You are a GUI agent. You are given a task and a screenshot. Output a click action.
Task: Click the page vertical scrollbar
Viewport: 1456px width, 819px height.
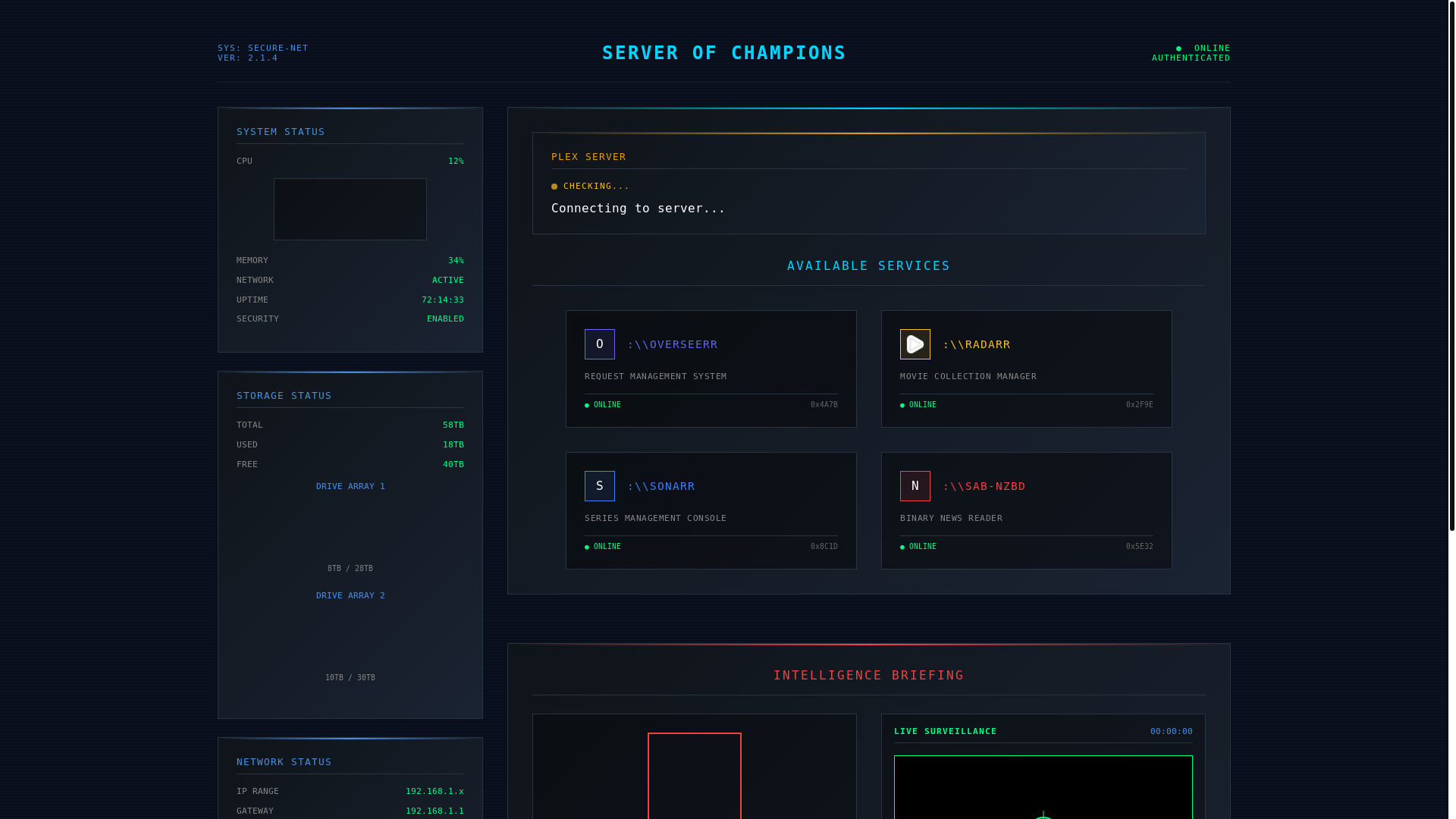(1451, 265)
